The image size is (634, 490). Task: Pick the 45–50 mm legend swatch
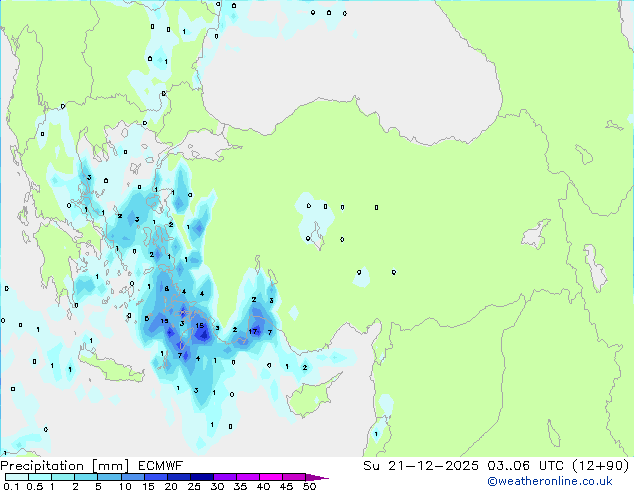click(x=294, y=477)
